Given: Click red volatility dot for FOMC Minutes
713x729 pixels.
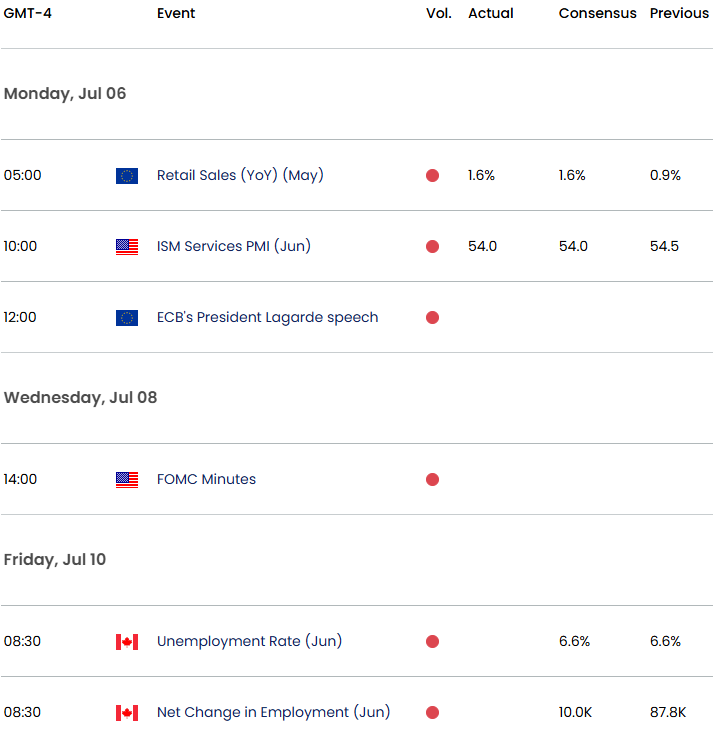Looking at the screenshot, I should (x=432, y=479).
